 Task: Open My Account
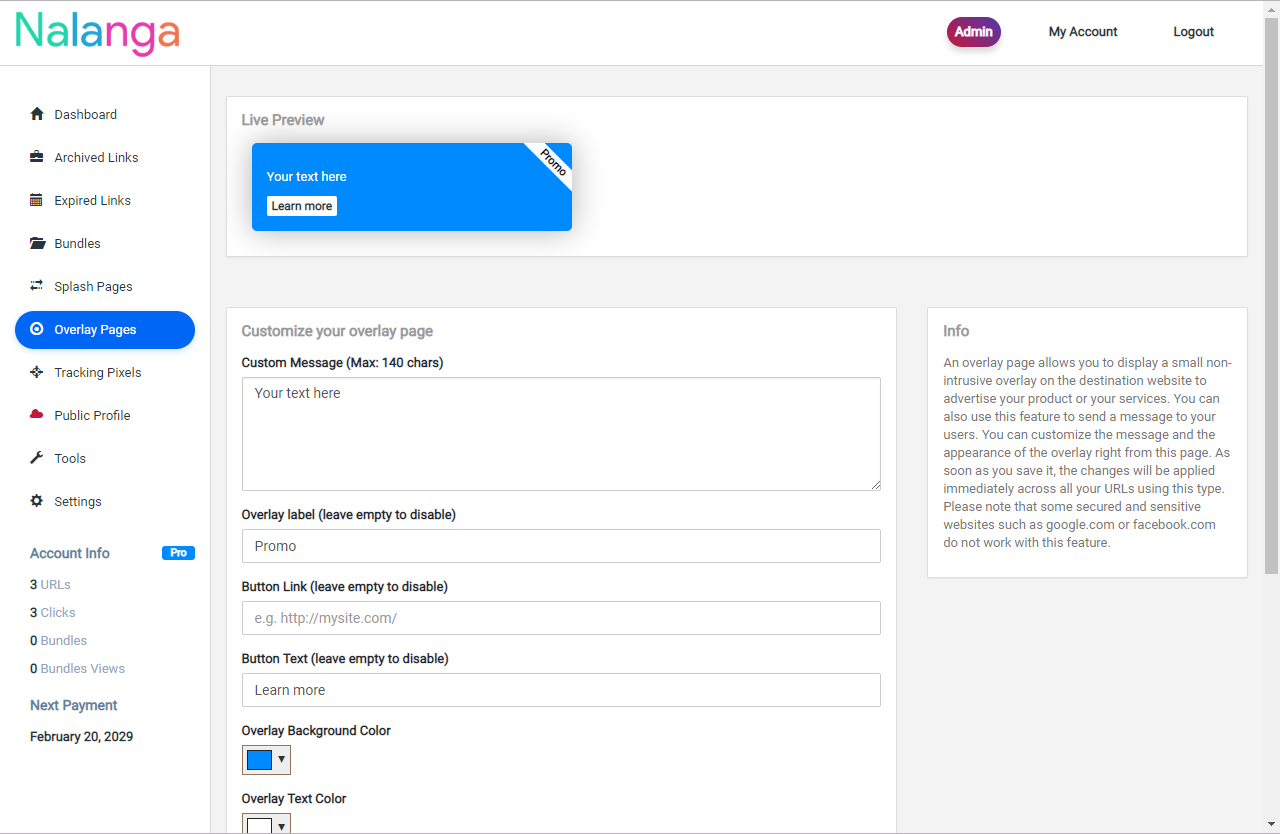(x=1083, y=31)
